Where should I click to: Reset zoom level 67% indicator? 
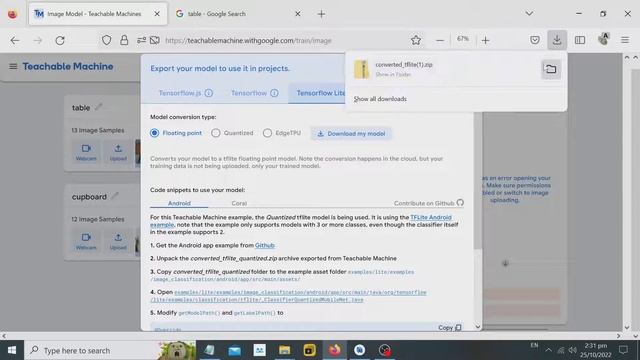pos(463,39)
